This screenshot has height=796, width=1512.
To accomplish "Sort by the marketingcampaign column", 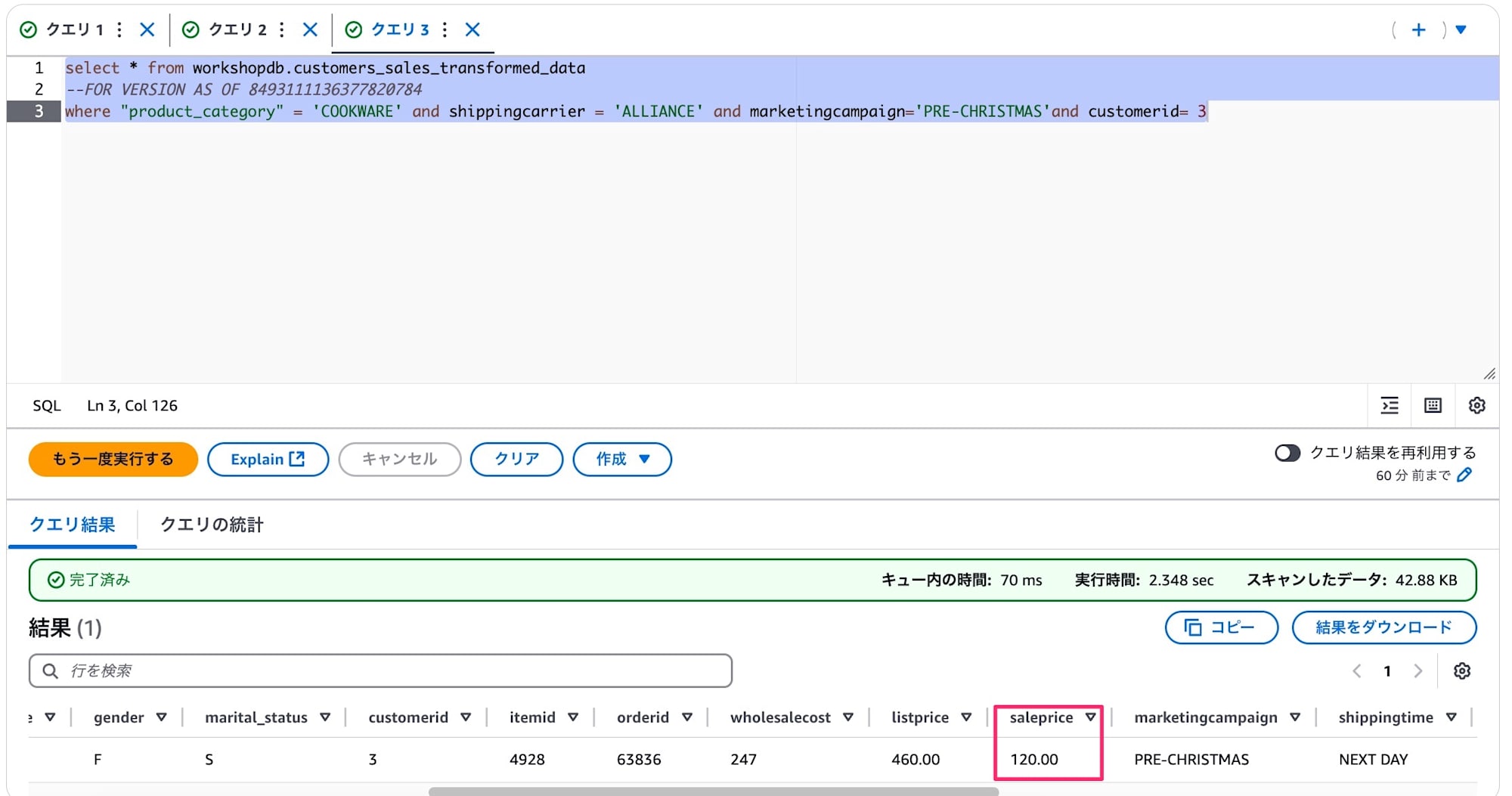I will (x=1295, y=717).
